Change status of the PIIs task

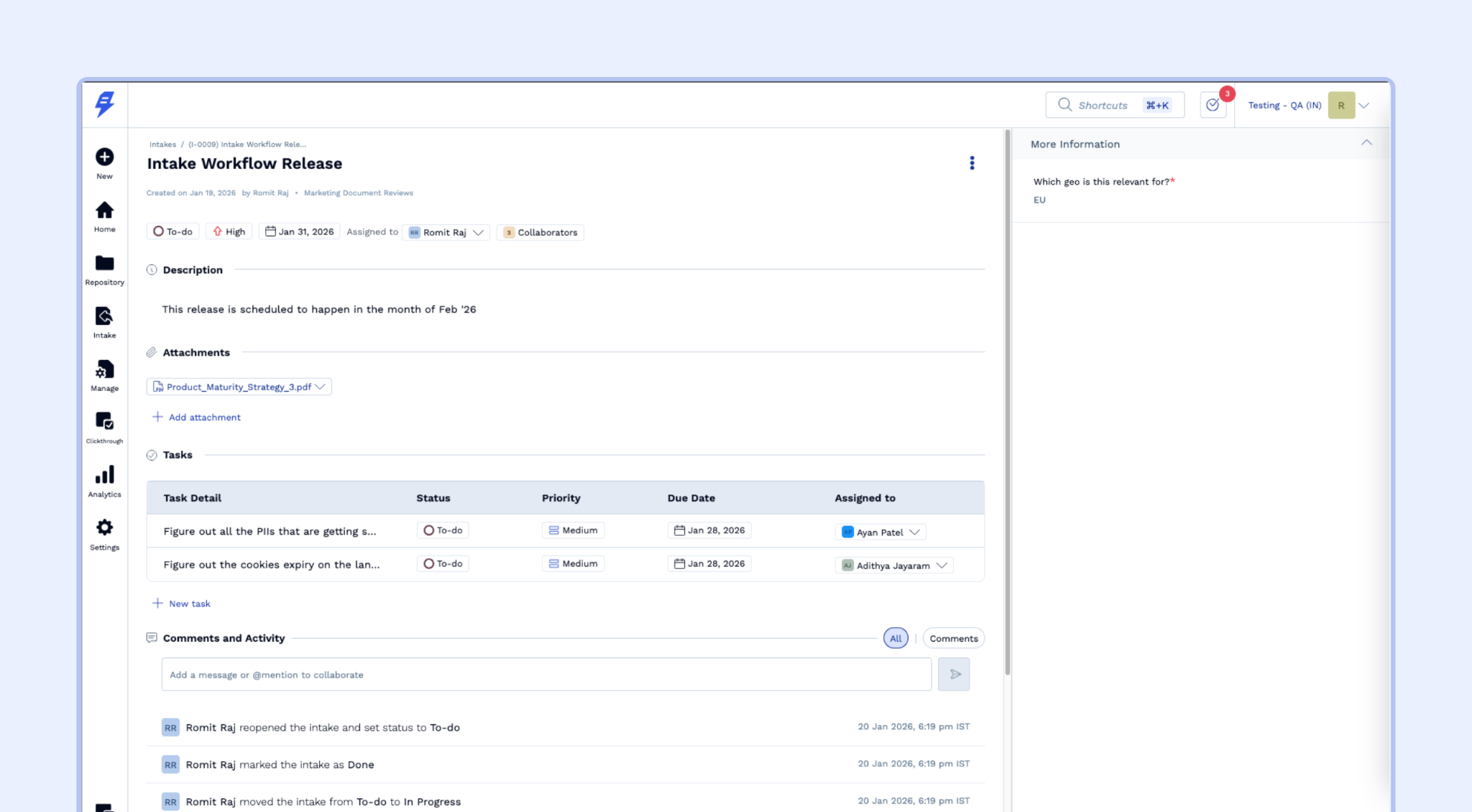coord(443,530)
